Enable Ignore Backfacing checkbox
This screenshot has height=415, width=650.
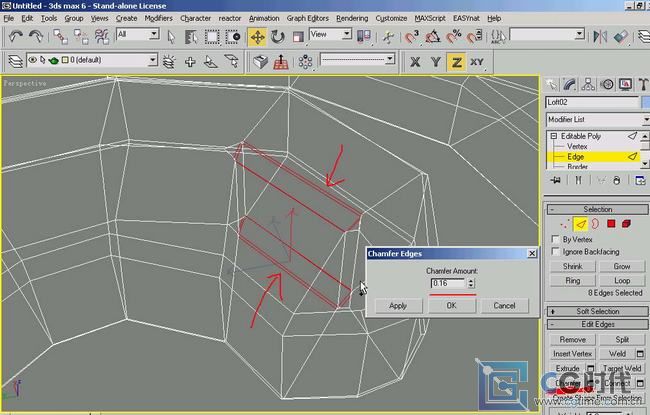(x=555, y=251)
